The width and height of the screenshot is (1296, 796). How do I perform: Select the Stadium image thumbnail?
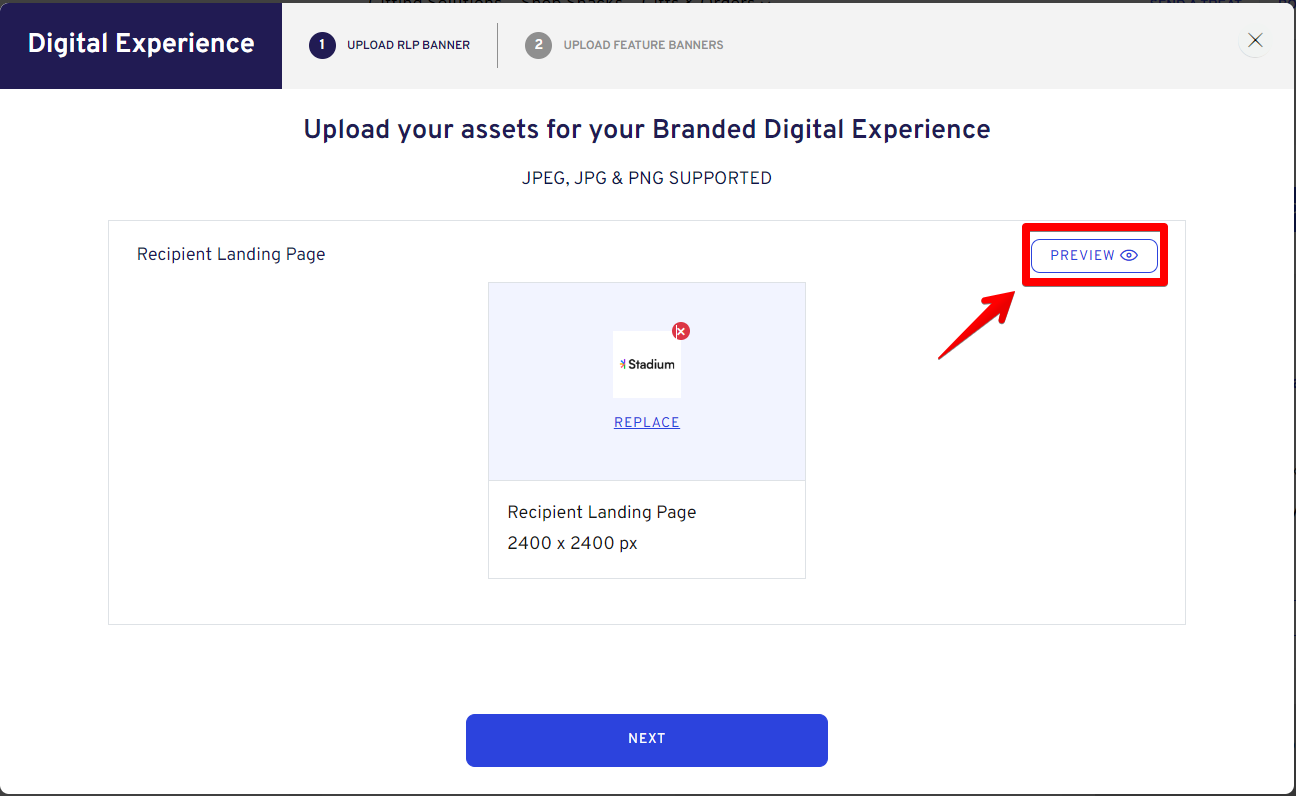(647, 365)
